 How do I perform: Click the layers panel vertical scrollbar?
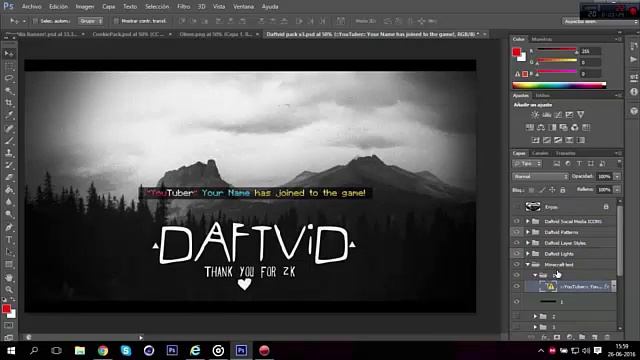[620, 241]
